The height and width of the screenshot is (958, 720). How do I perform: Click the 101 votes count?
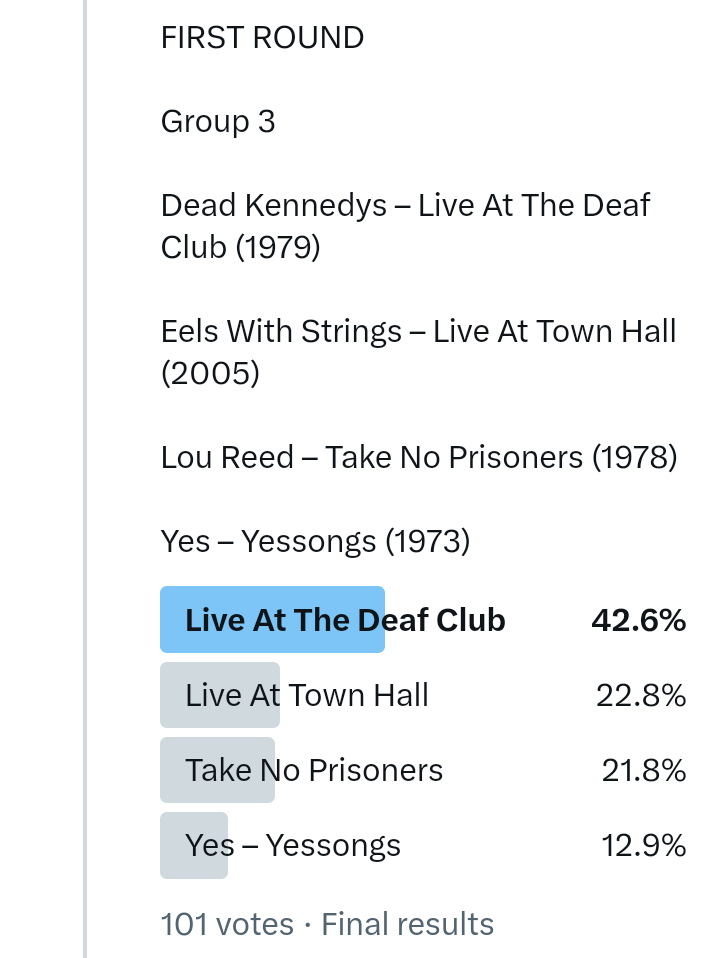[x=227, y=924]
